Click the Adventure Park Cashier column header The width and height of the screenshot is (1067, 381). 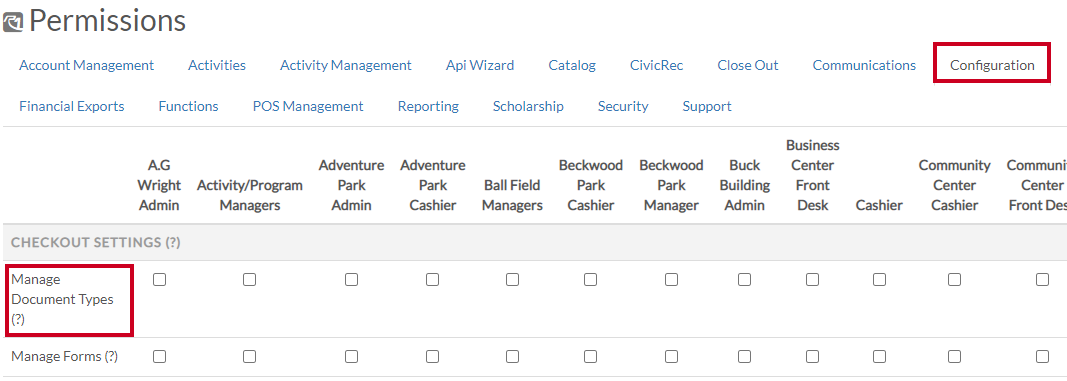pos(433,185)
